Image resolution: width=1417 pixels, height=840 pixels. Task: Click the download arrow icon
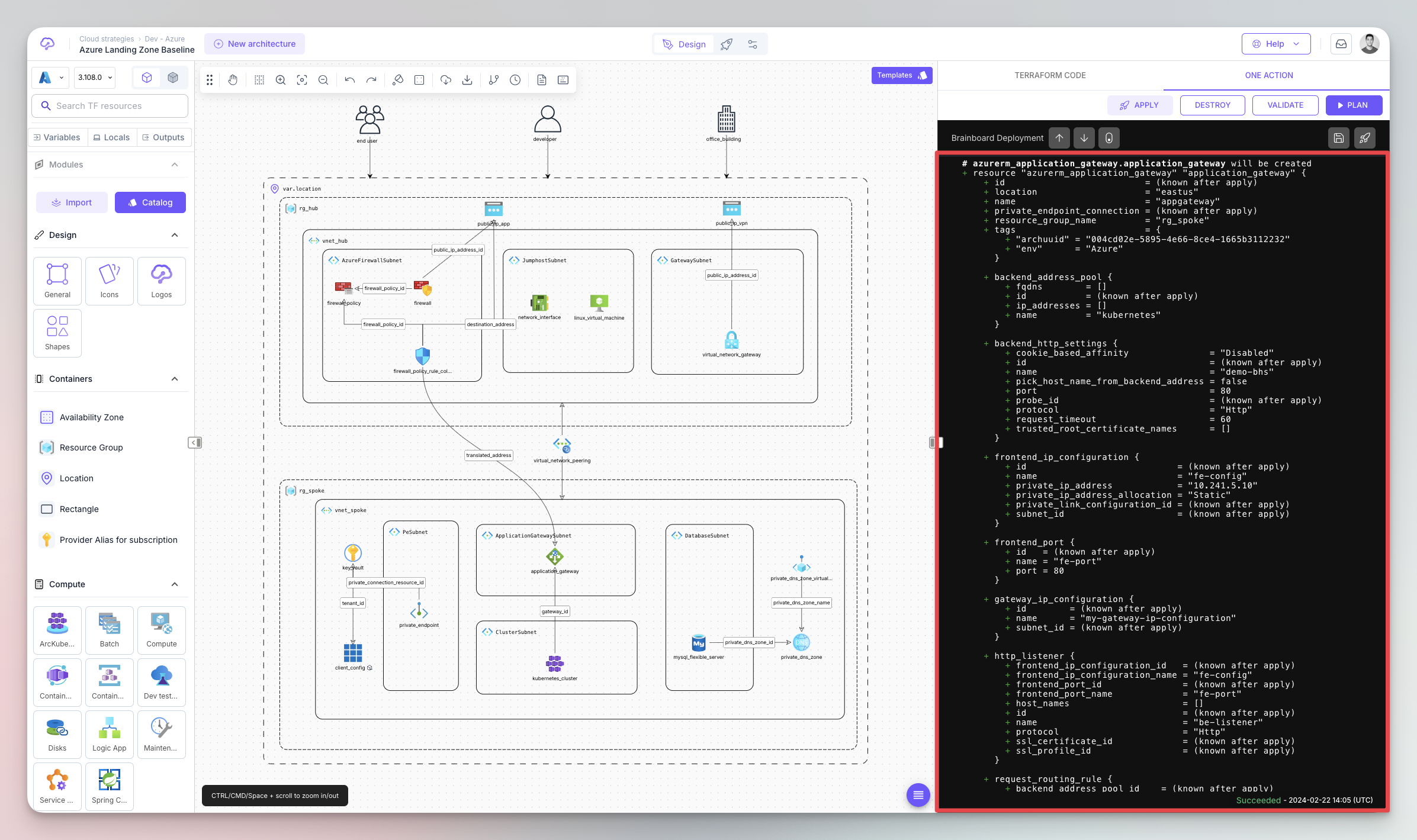pyautogui.click(x=467, y=80)
